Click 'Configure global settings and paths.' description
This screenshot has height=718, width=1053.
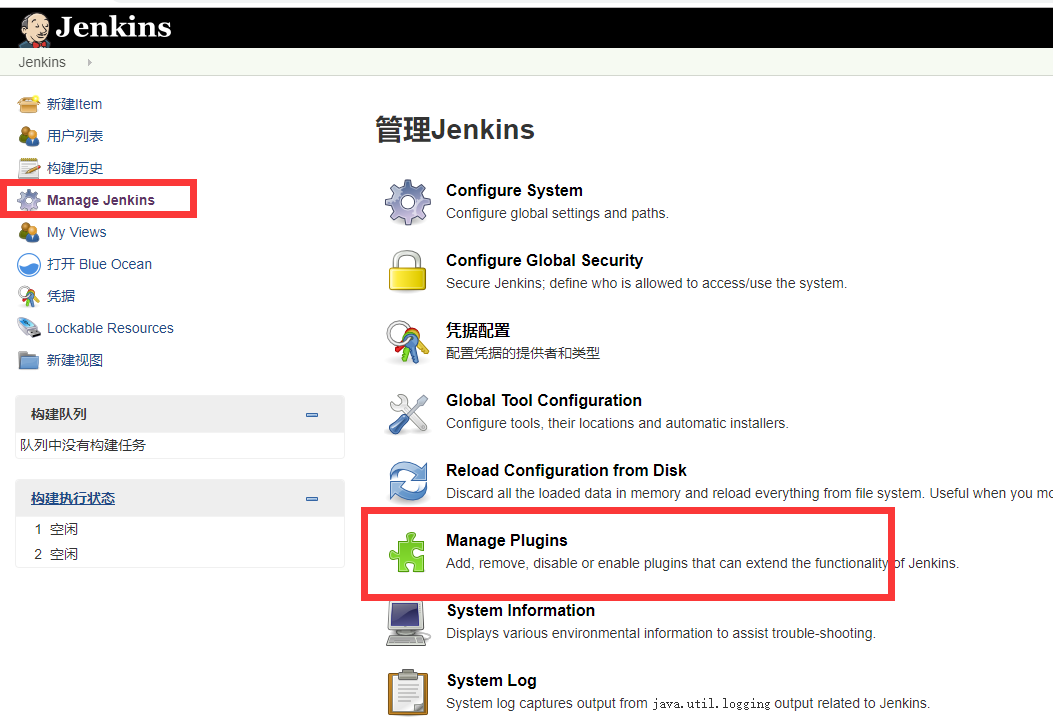pyautogui.click(x=557, y=213)
